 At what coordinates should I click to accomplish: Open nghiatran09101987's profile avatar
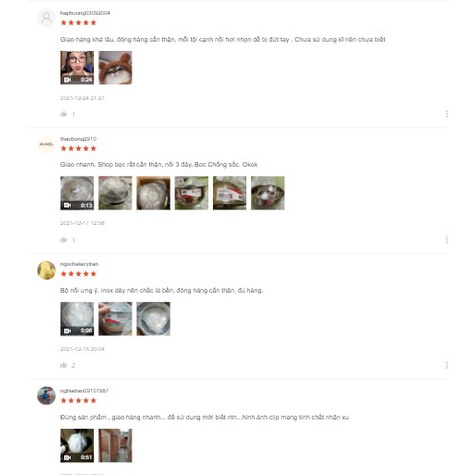coord(46,396)
